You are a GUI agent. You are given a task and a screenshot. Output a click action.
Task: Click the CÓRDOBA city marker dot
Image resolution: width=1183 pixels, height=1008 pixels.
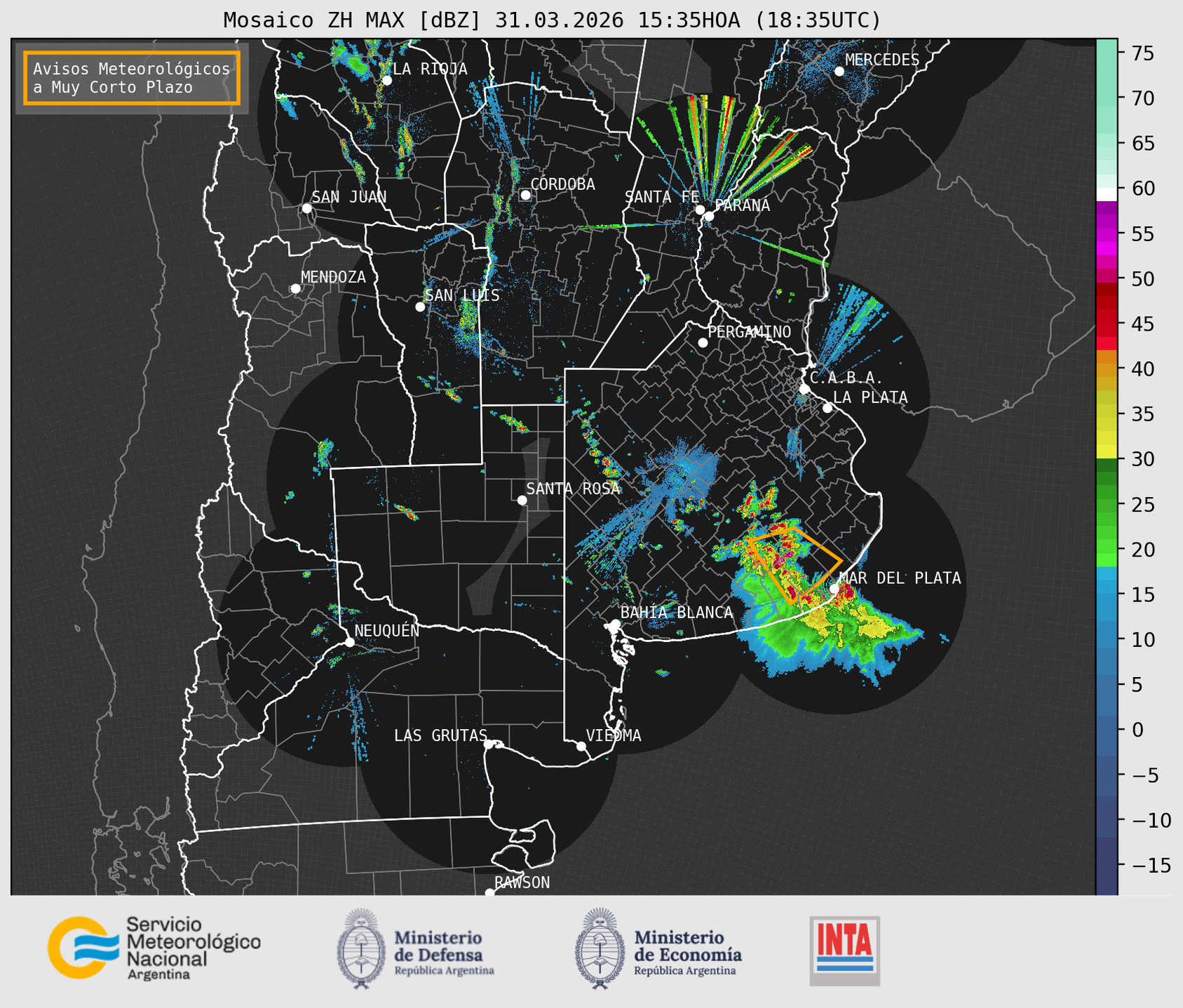[x=525, y=195]
